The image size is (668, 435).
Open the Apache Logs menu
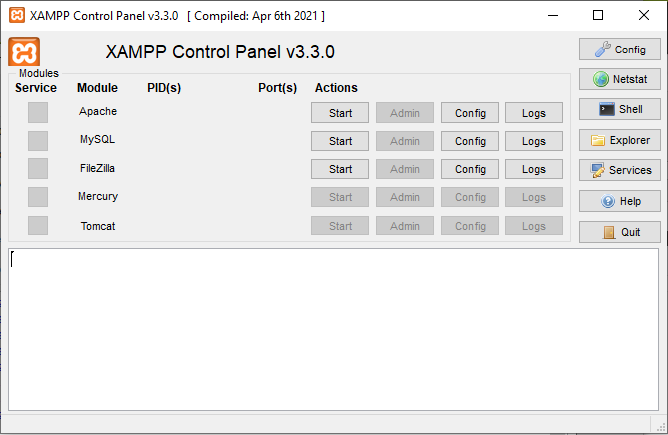click(534, 113)
